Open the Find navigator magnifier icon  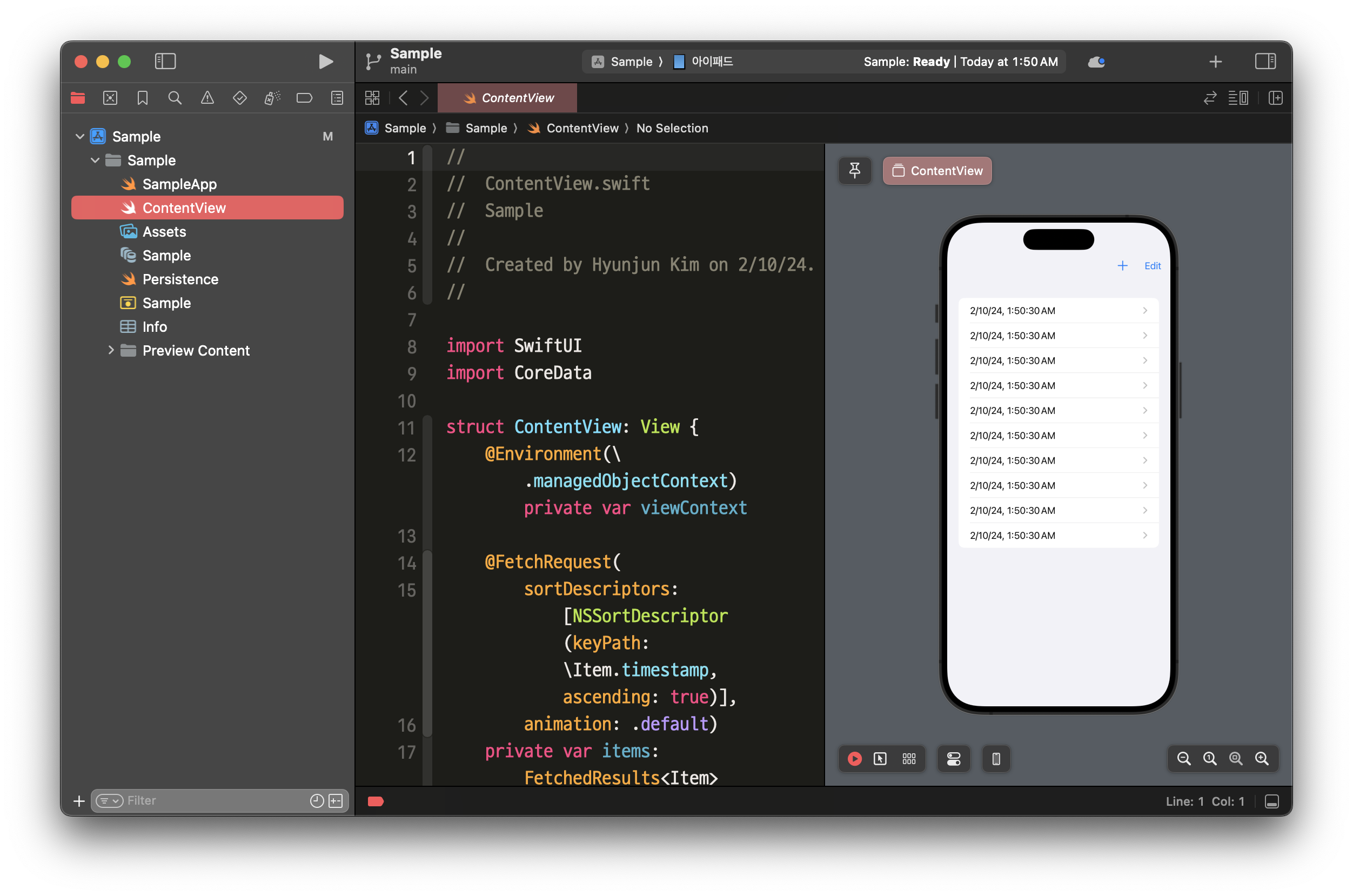coord(175,98)
